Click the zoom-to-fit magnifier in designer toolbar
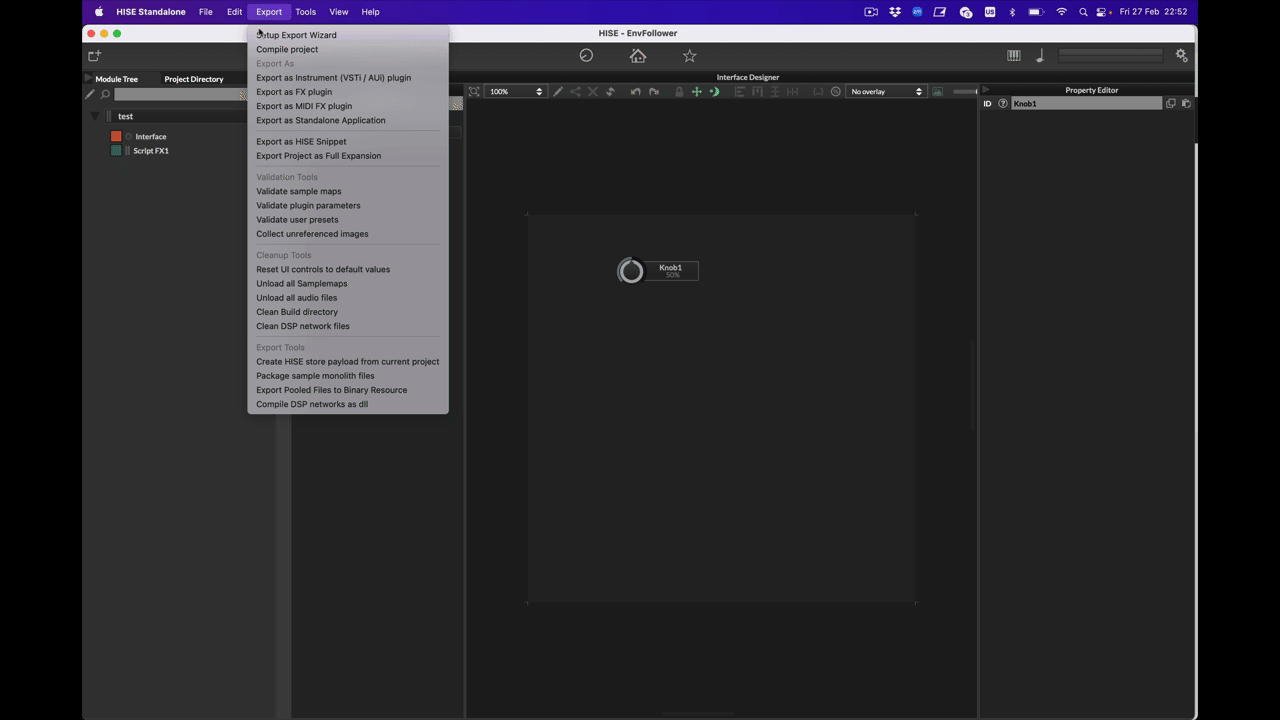 coord(474,91)
